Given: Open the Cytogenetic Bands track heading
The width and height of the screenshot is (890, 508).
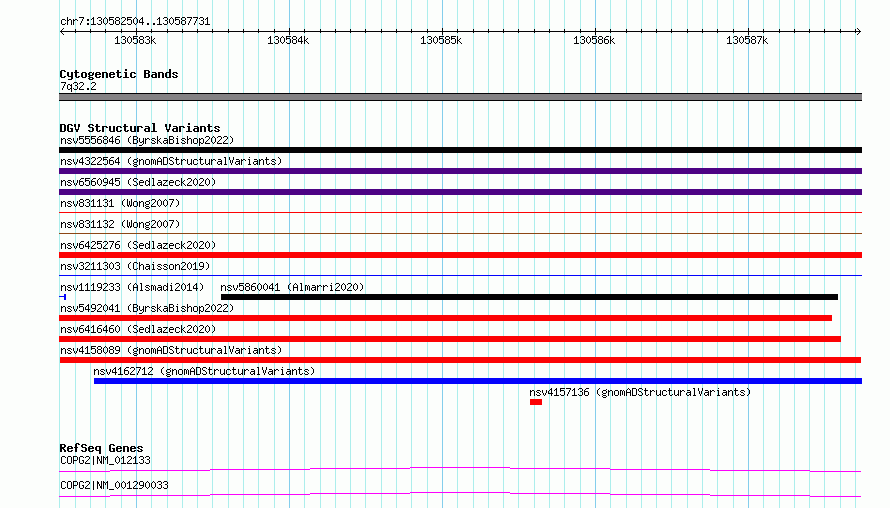Looking at the screenshot, I should [119, 74].
